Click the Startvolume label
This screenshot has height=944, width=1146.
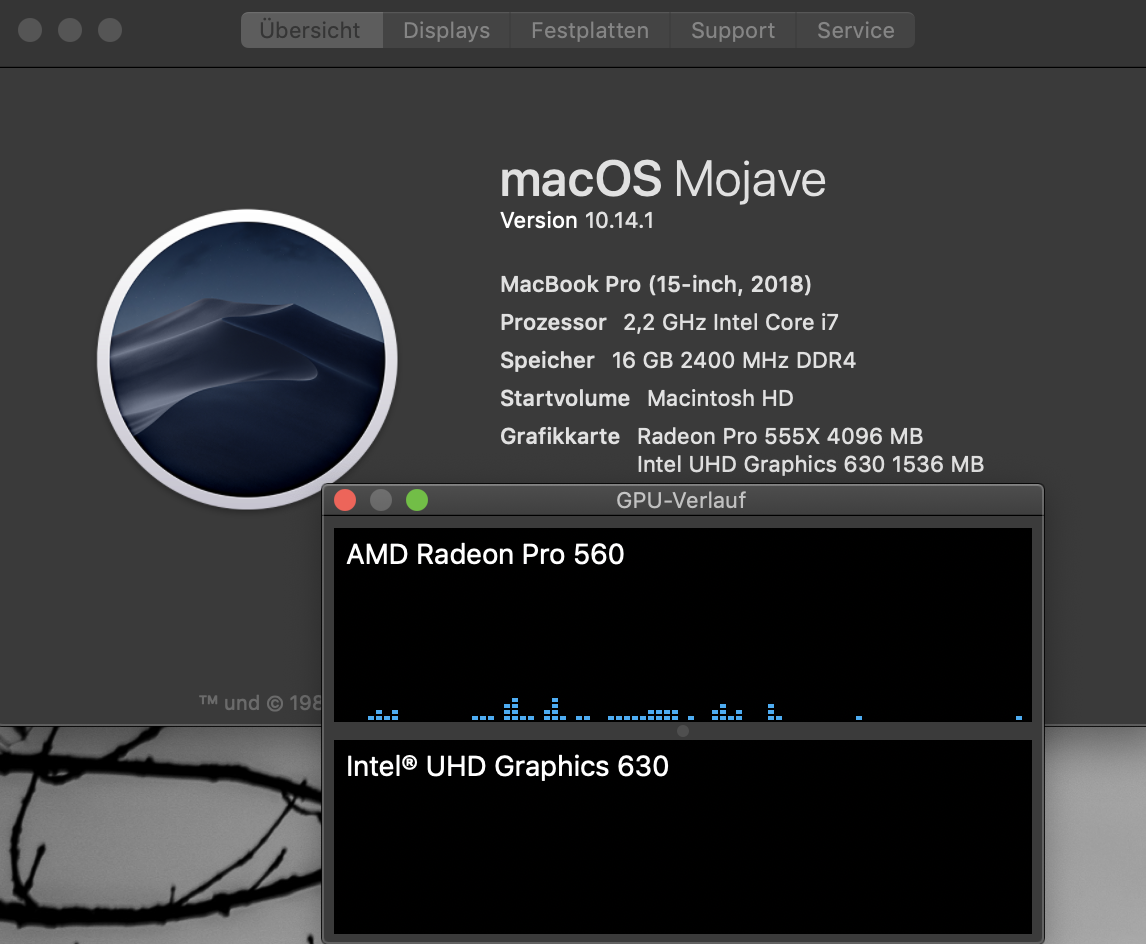[x=565, y=398]
